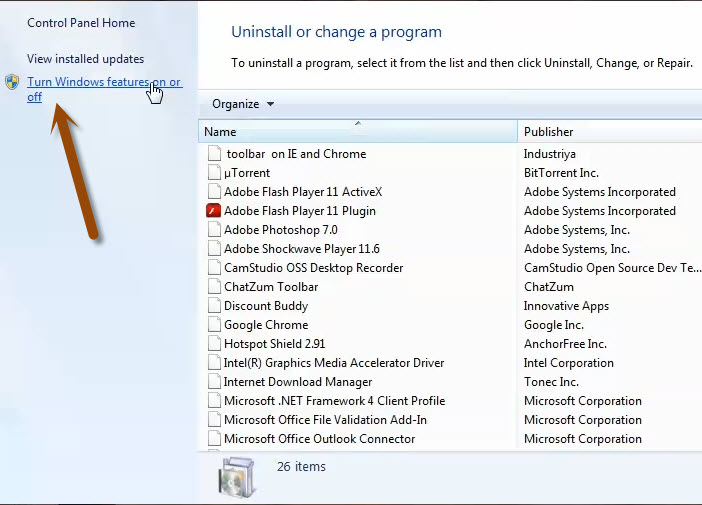Click the µTorrent program icon
This screenshot has width=702, height=505.
214,172
